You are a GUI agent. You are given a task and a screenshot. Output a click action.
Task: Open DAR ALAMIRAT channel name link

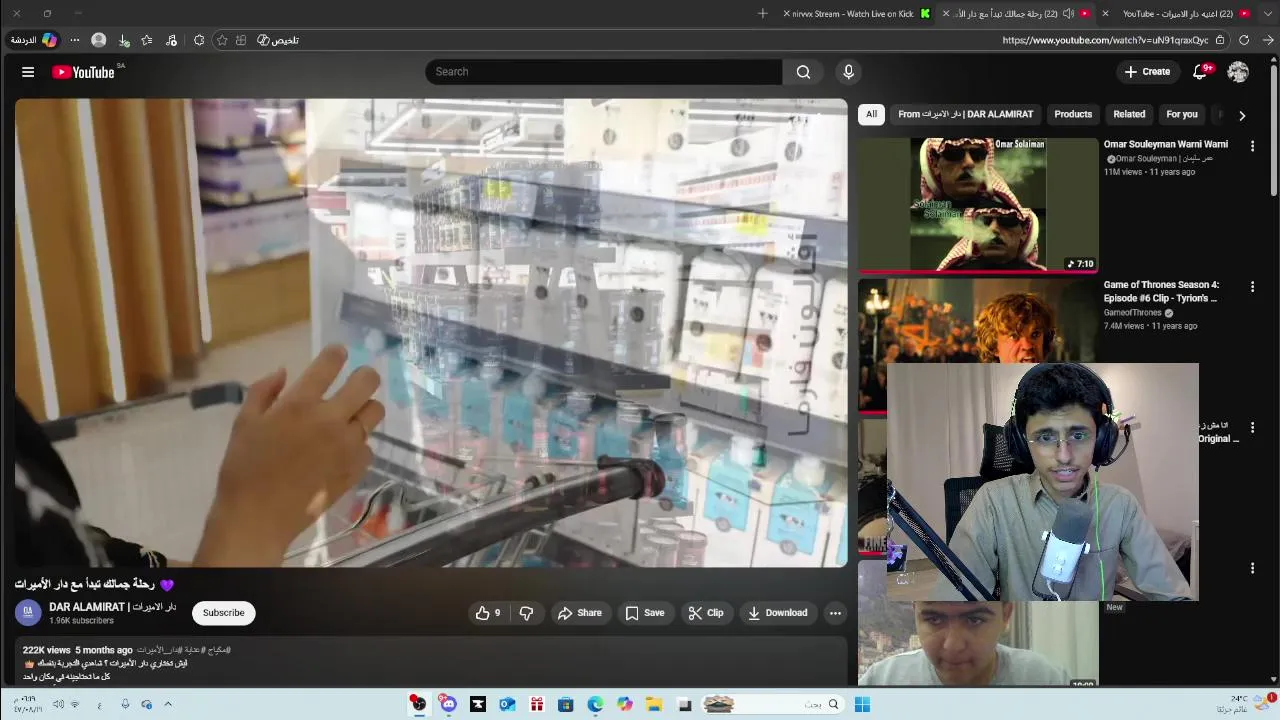(x=112, y=607)
